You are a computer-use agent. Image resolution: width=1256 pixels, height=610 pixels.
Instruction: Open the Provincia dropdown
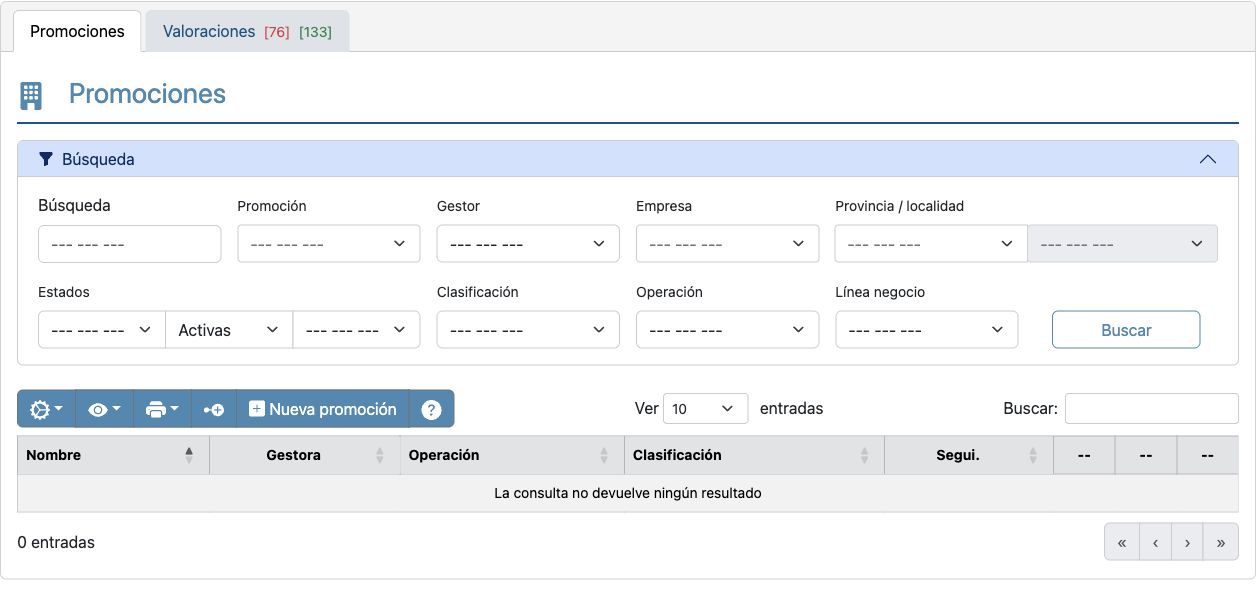(931, 244)
